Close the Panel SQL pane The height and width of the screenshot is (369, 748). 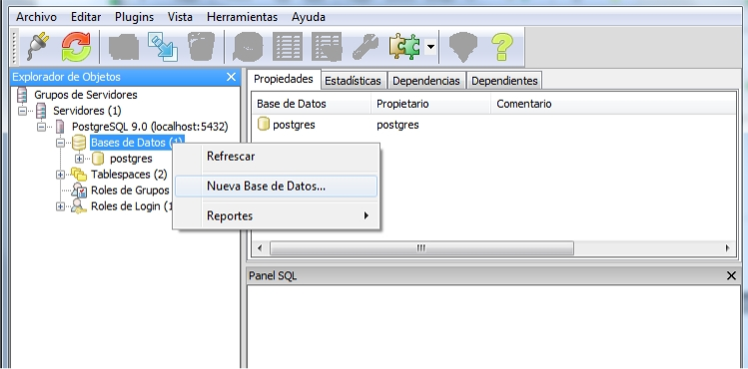pyautogui.click(x=731, y=276)
